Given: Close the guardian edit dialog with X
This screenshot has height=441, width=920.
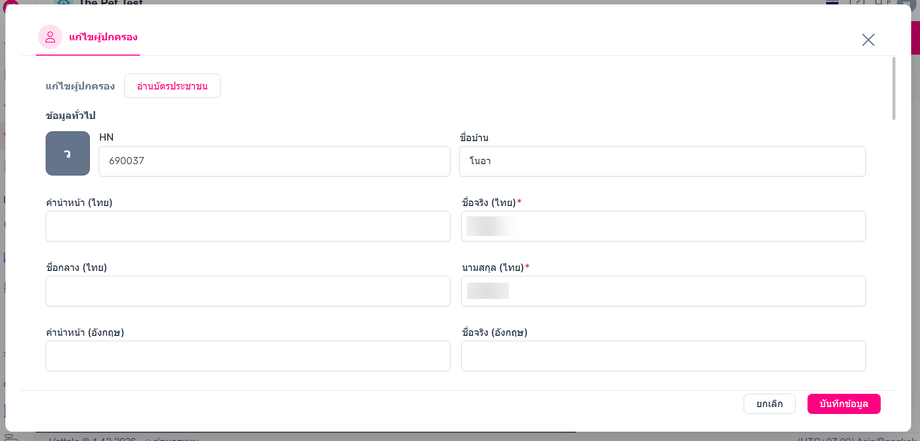Looking at the screenshot, I should coord(868,39).
